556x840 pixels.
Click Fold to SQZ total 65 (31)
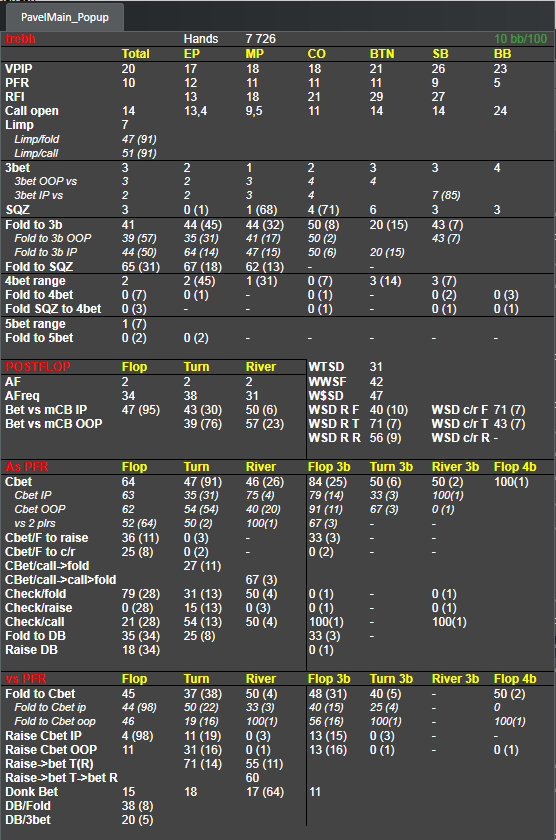tap(141, 267)
